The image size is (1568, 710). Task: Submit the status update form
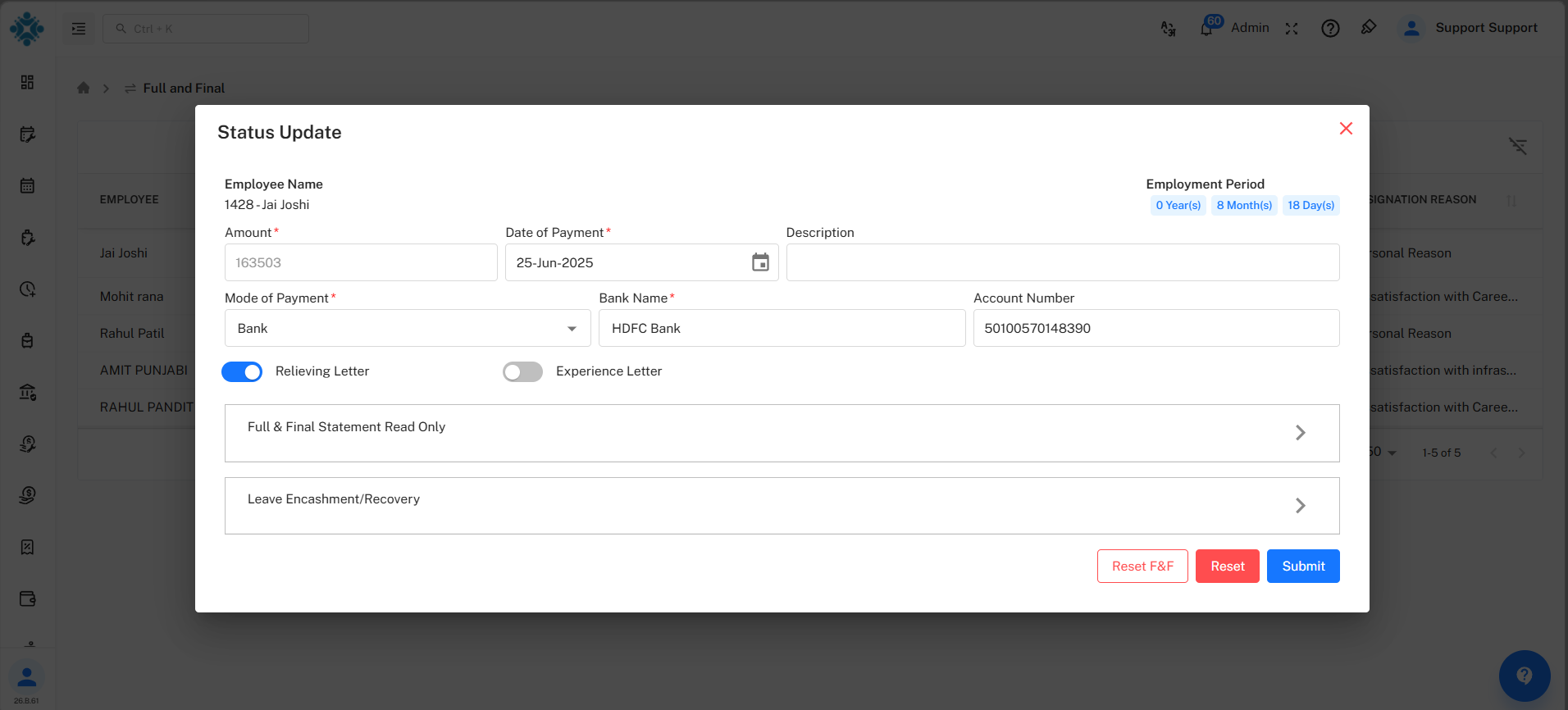coord(1303,567)
